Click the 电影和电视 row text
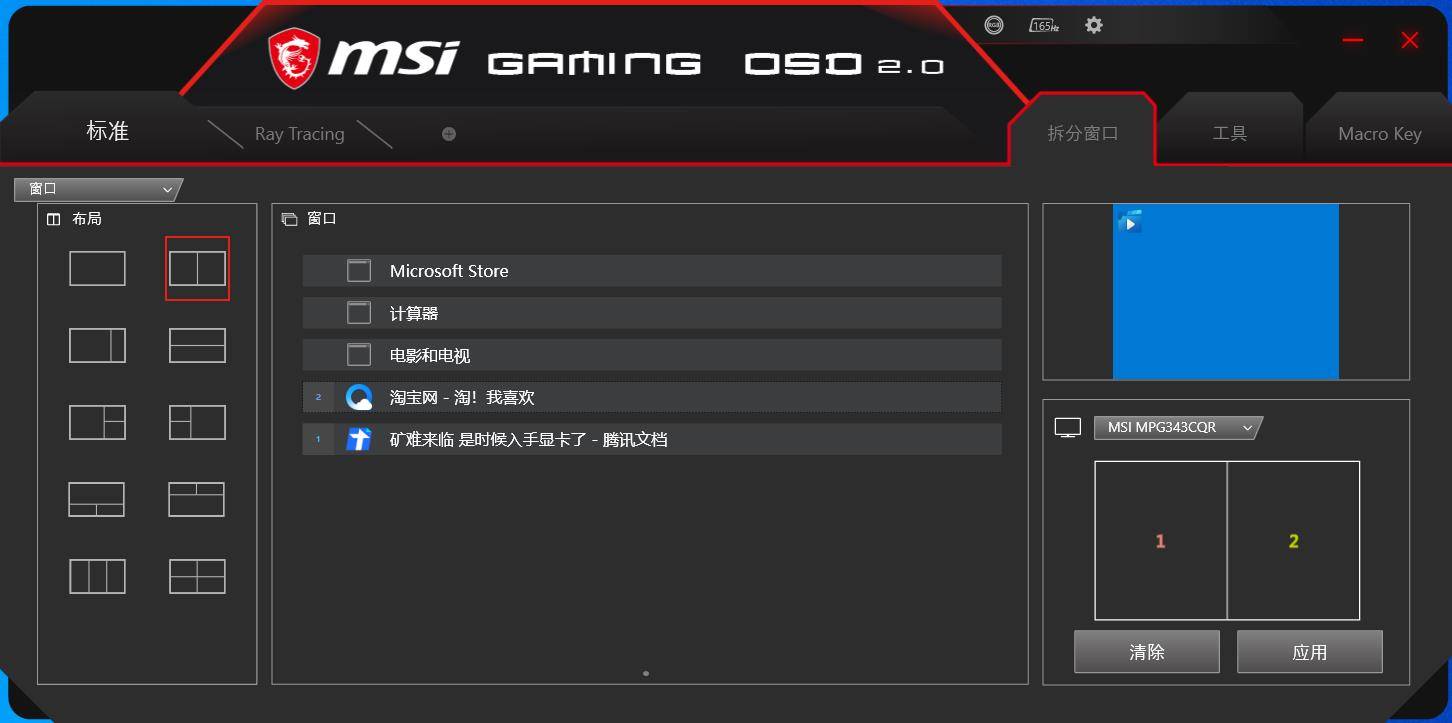The image size is (1452, 723). [x=430, y=355]
